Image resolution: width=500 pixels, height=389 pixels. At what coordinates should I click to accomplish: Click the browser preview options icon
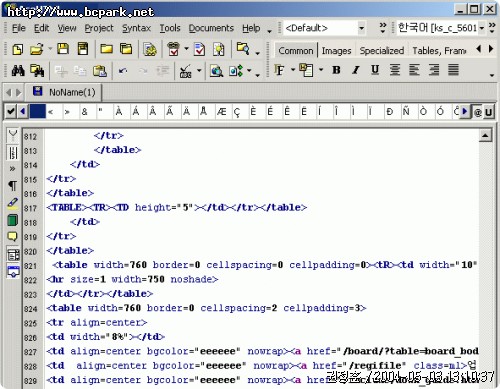coord(236,71)
